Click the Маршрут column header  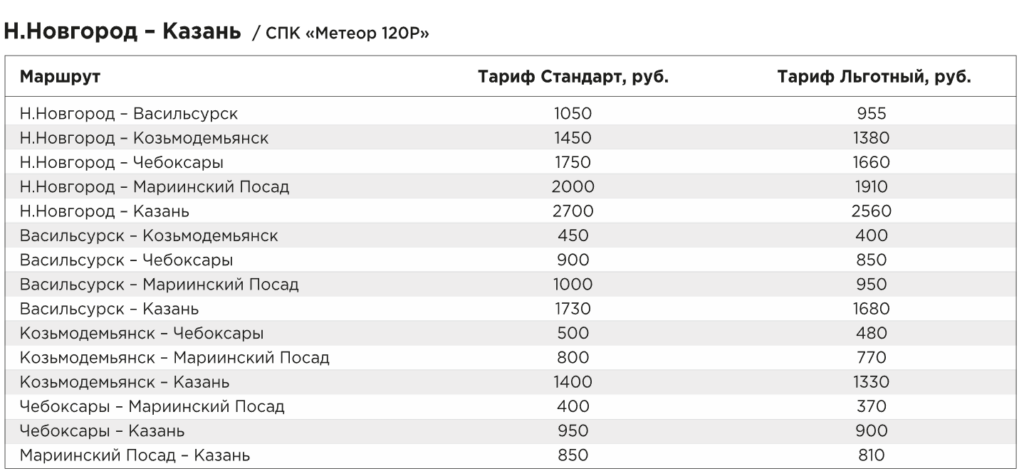(60, 76)
